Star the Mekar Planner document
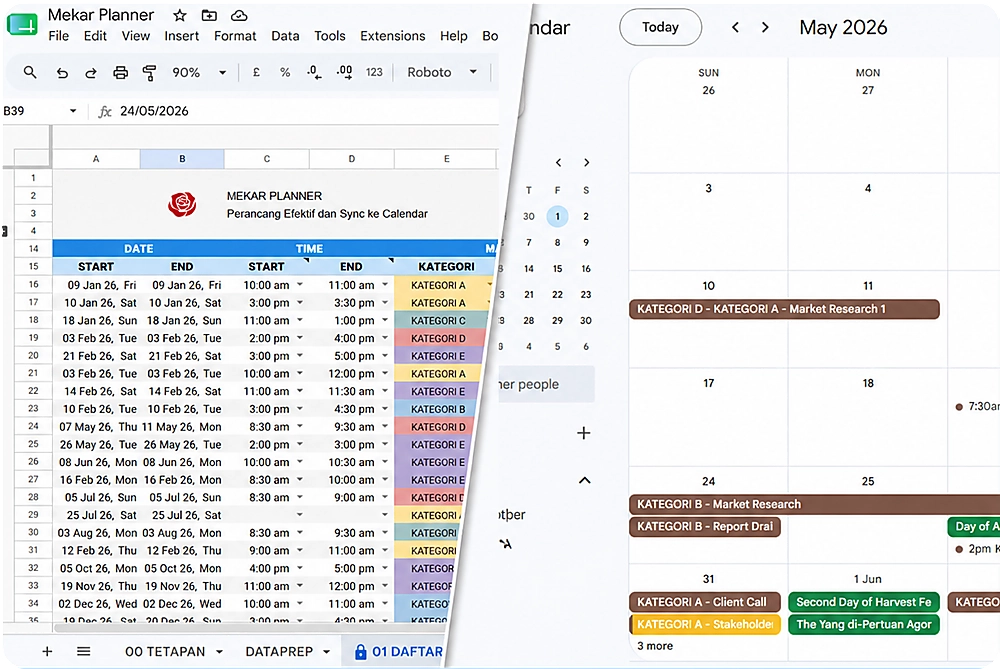The height and width of the screenshot is (670, 1000). 180,15
